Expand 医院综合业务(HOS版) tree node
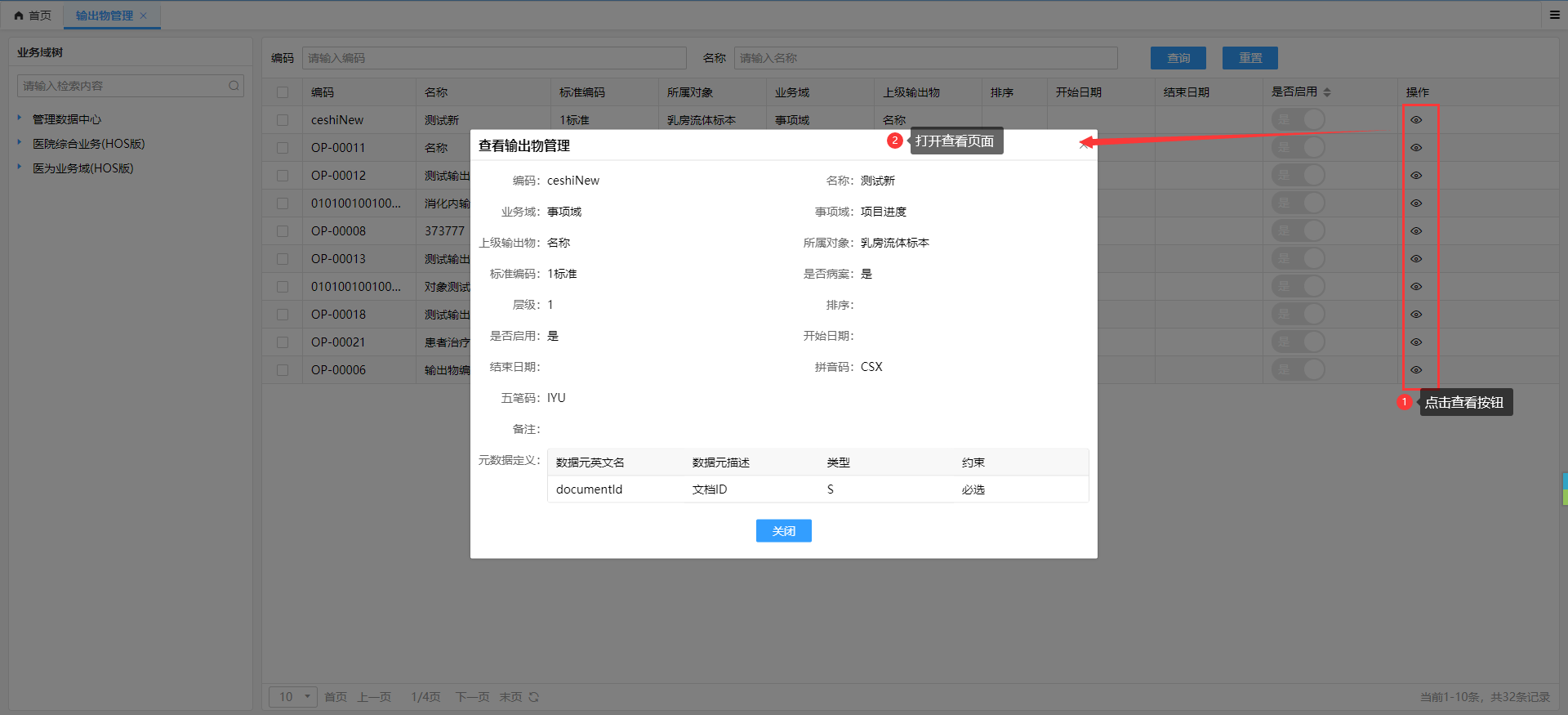1568x715 pixels. click(x=20, y=143)
